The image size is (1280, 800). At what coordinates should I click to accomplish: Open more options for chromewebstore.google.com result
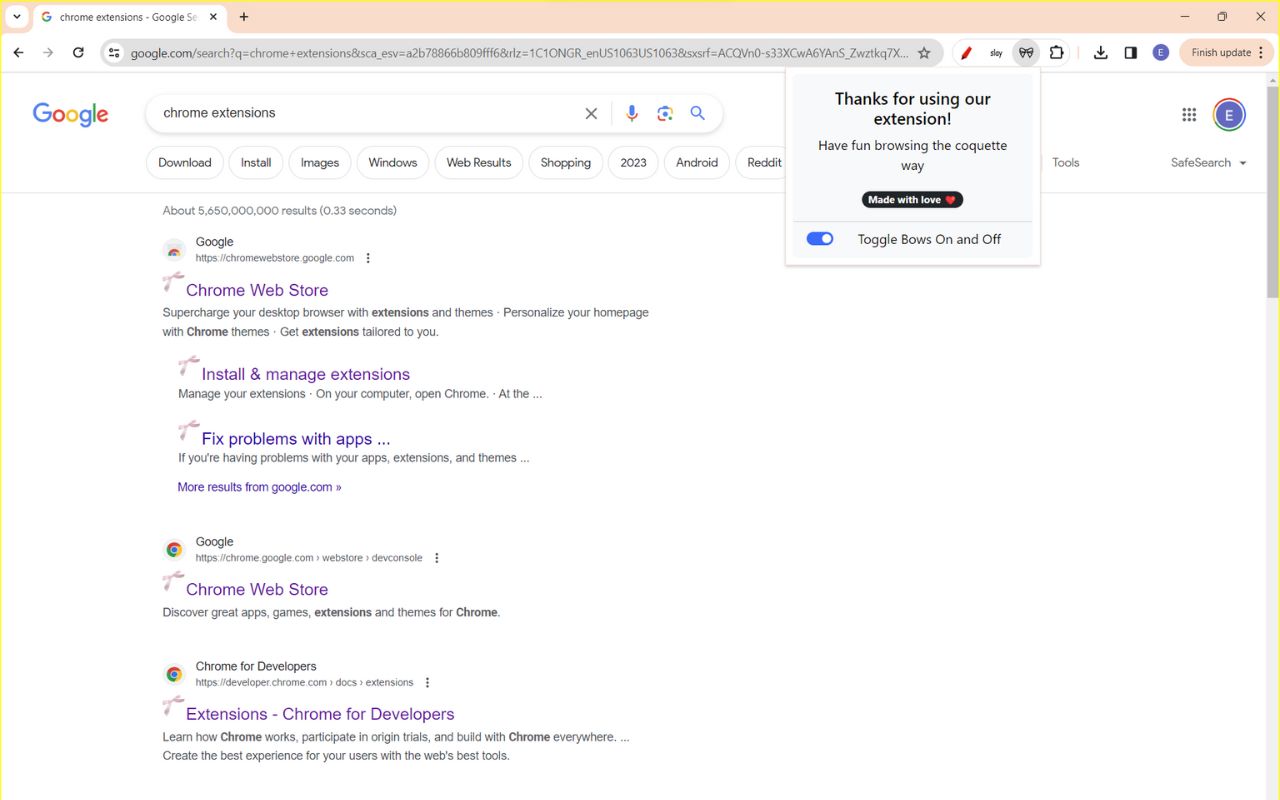(368, 258)
